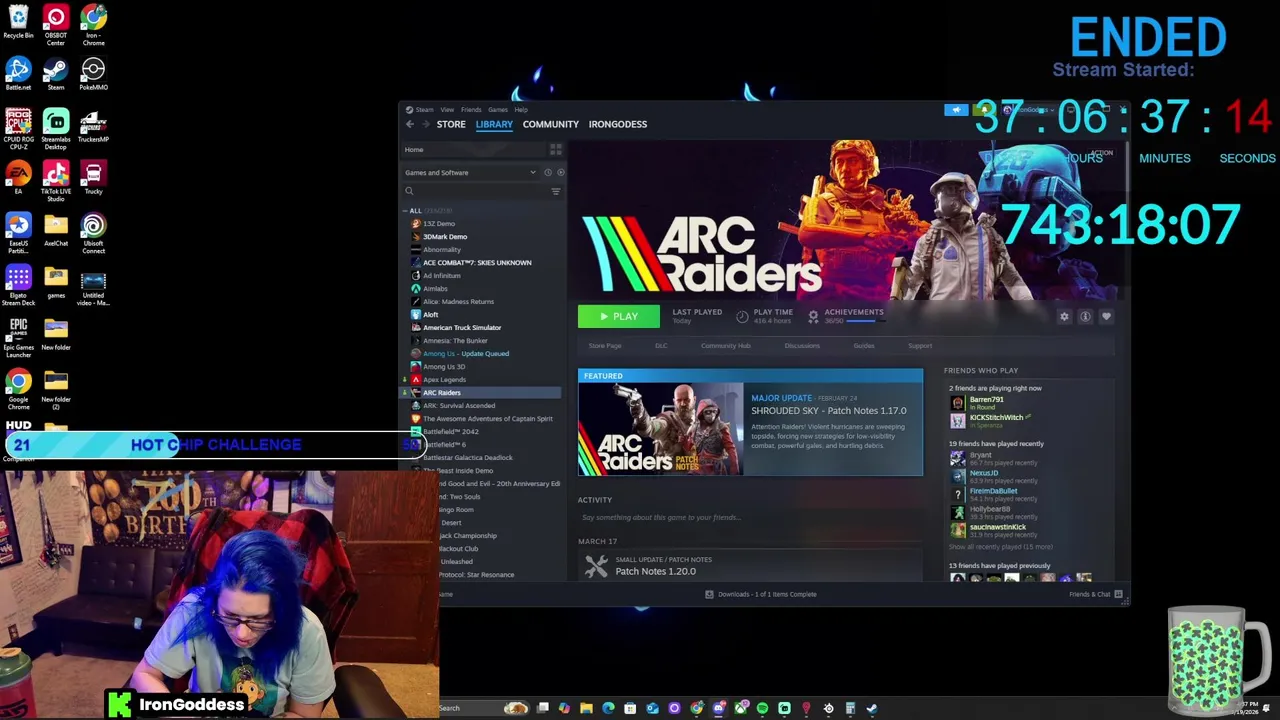Switch to the STORE tab
This screenshot has height=720, width=1280.
(451, 124)
